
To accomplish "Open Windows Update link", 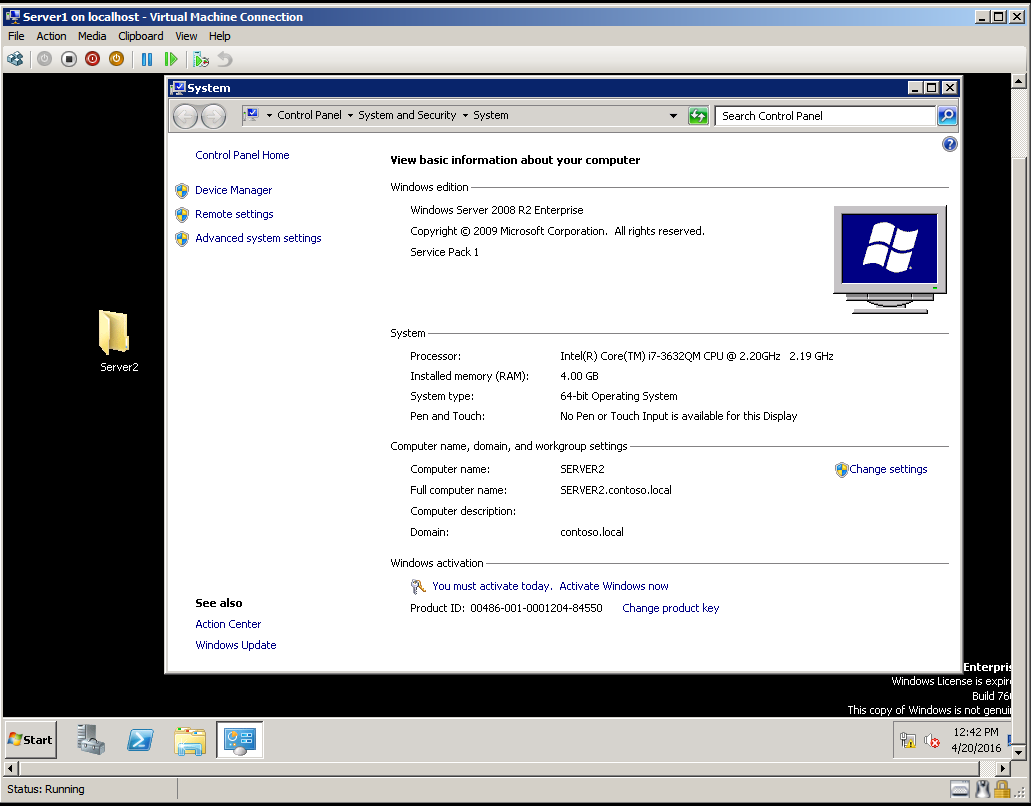I will point(235,645).
